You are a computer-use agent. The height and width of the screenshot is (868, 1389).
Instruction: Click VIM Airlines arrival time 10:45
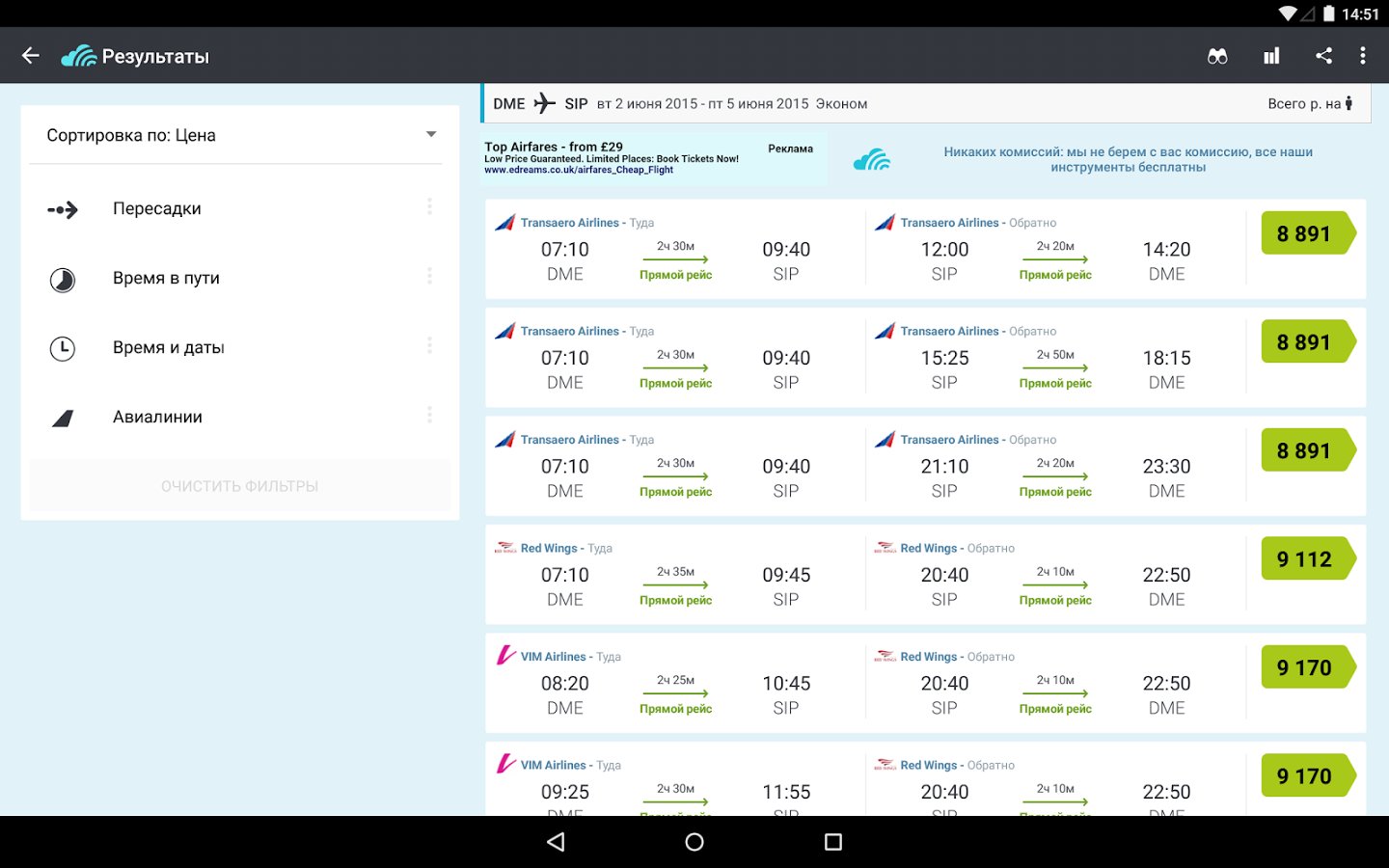[786, 684]
